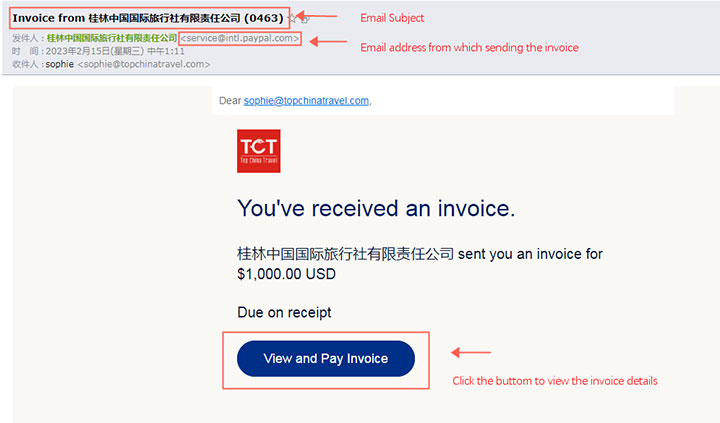
Task: Click the annotation about viewing invoice details
Action: 555,381
